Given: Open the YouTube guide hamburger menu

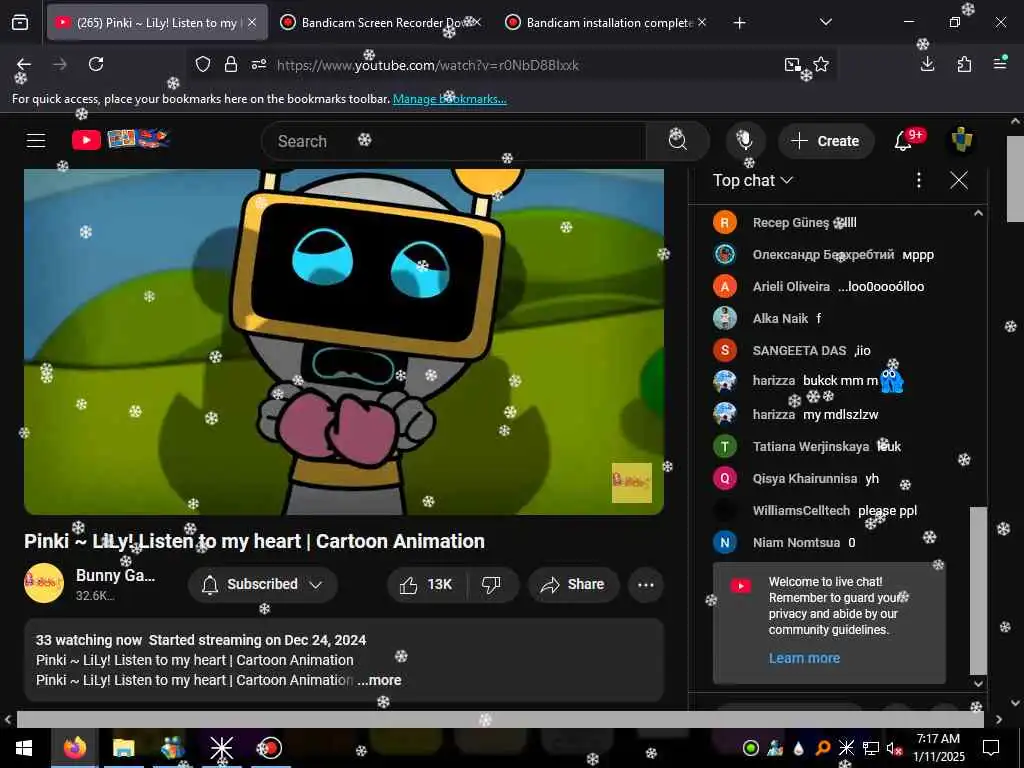Looking at the screenshot, I should coord(36,140).
